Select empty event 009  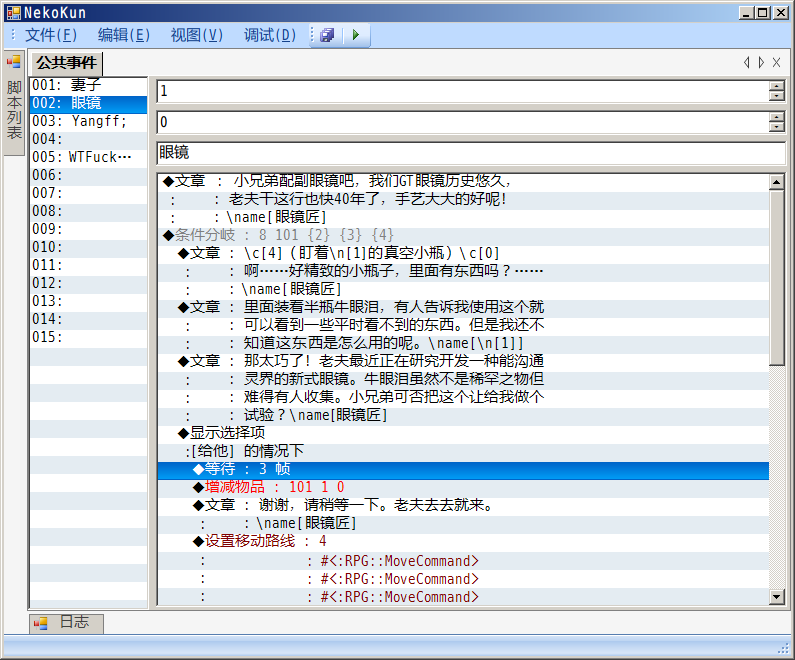(89, 229)
